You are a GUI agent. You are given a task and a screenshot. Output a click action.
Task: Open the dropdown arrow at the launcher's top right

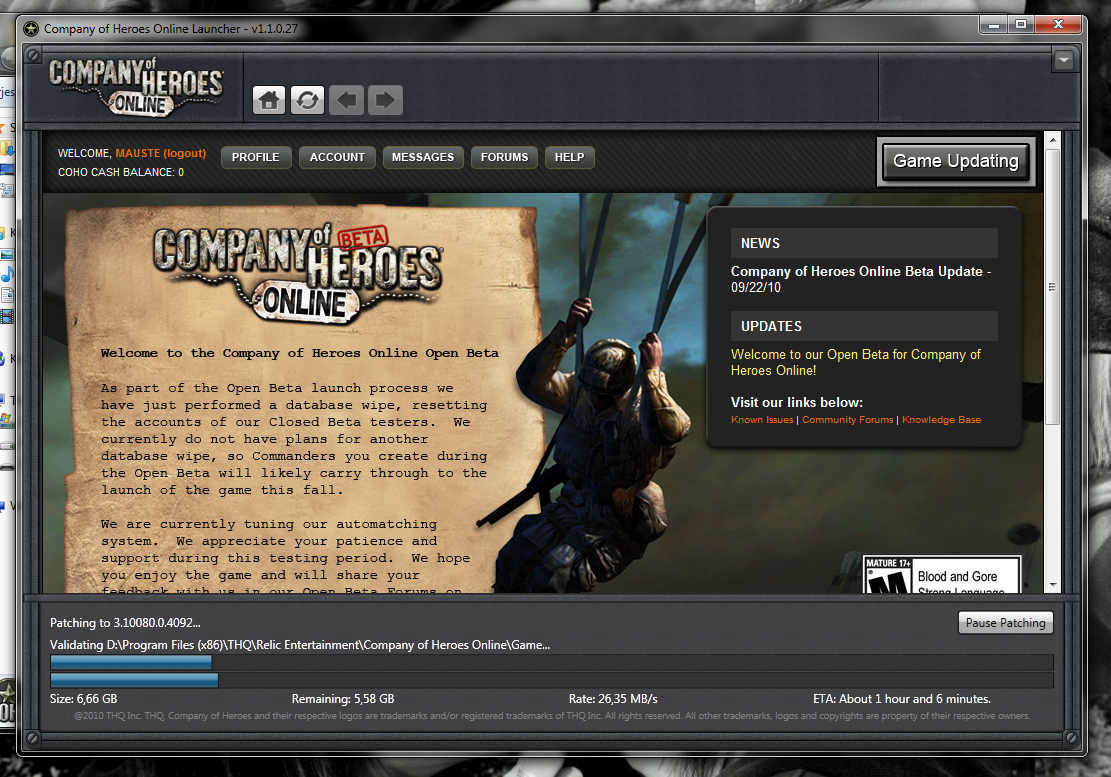pyautogui.click(x=1064, y=60)
